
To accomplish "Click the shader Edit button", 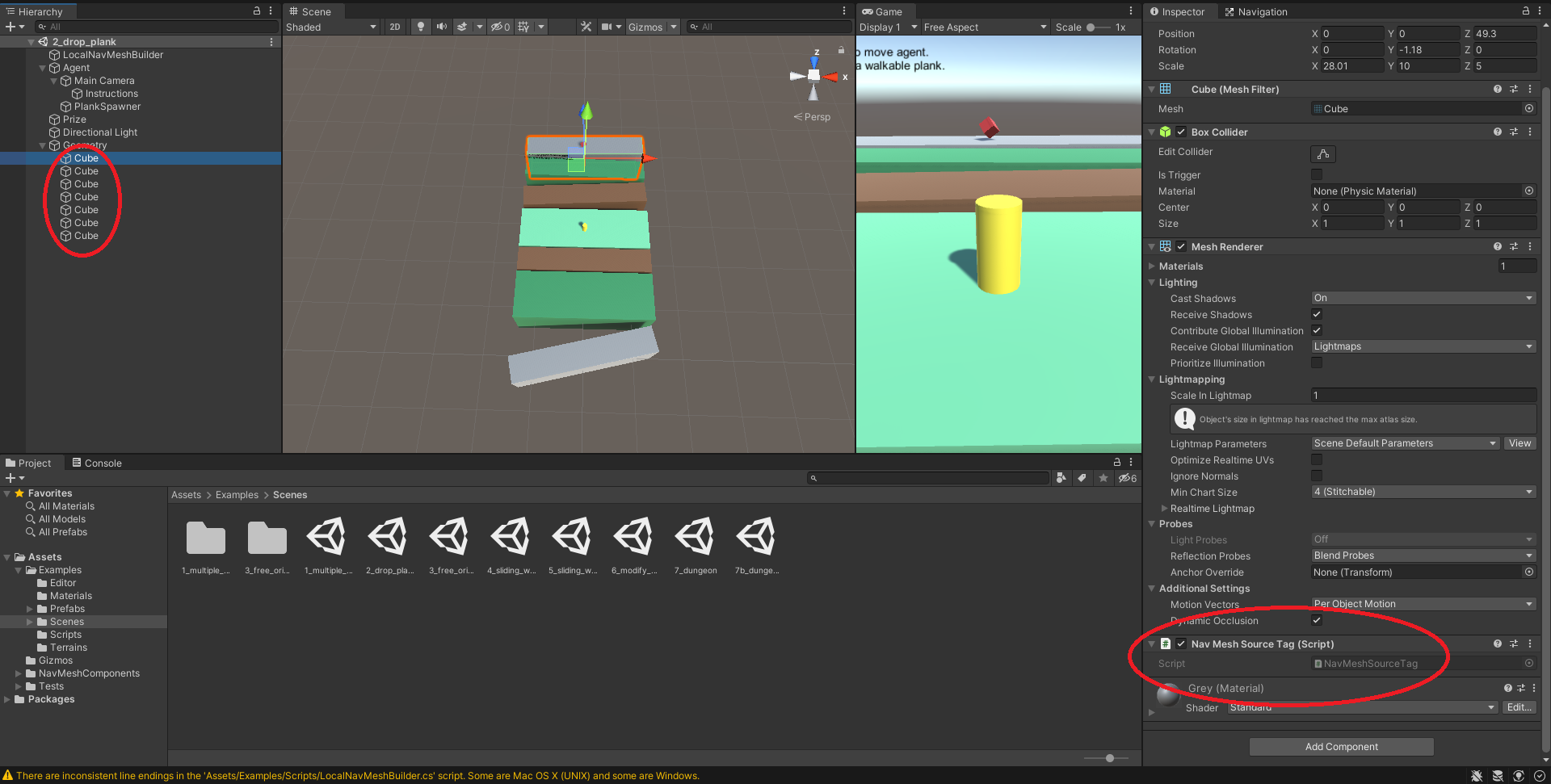I will point(1519,707).
